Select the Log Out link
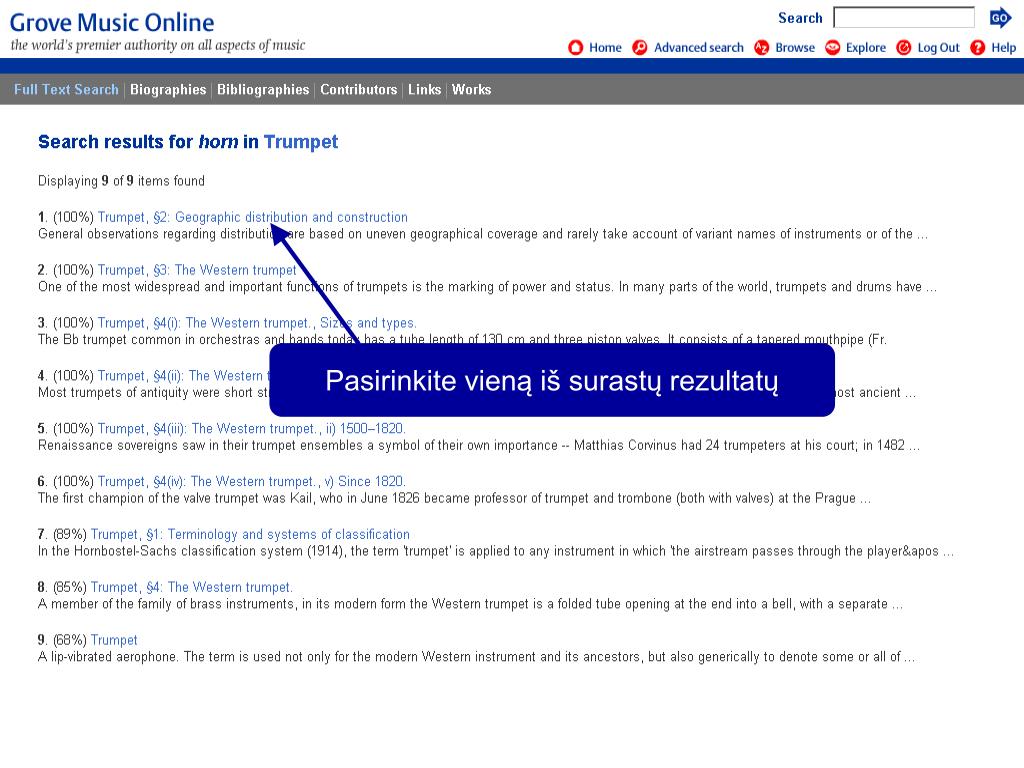Image resolution: width=1024 pixels, height=768 pixels. (938, 48)
